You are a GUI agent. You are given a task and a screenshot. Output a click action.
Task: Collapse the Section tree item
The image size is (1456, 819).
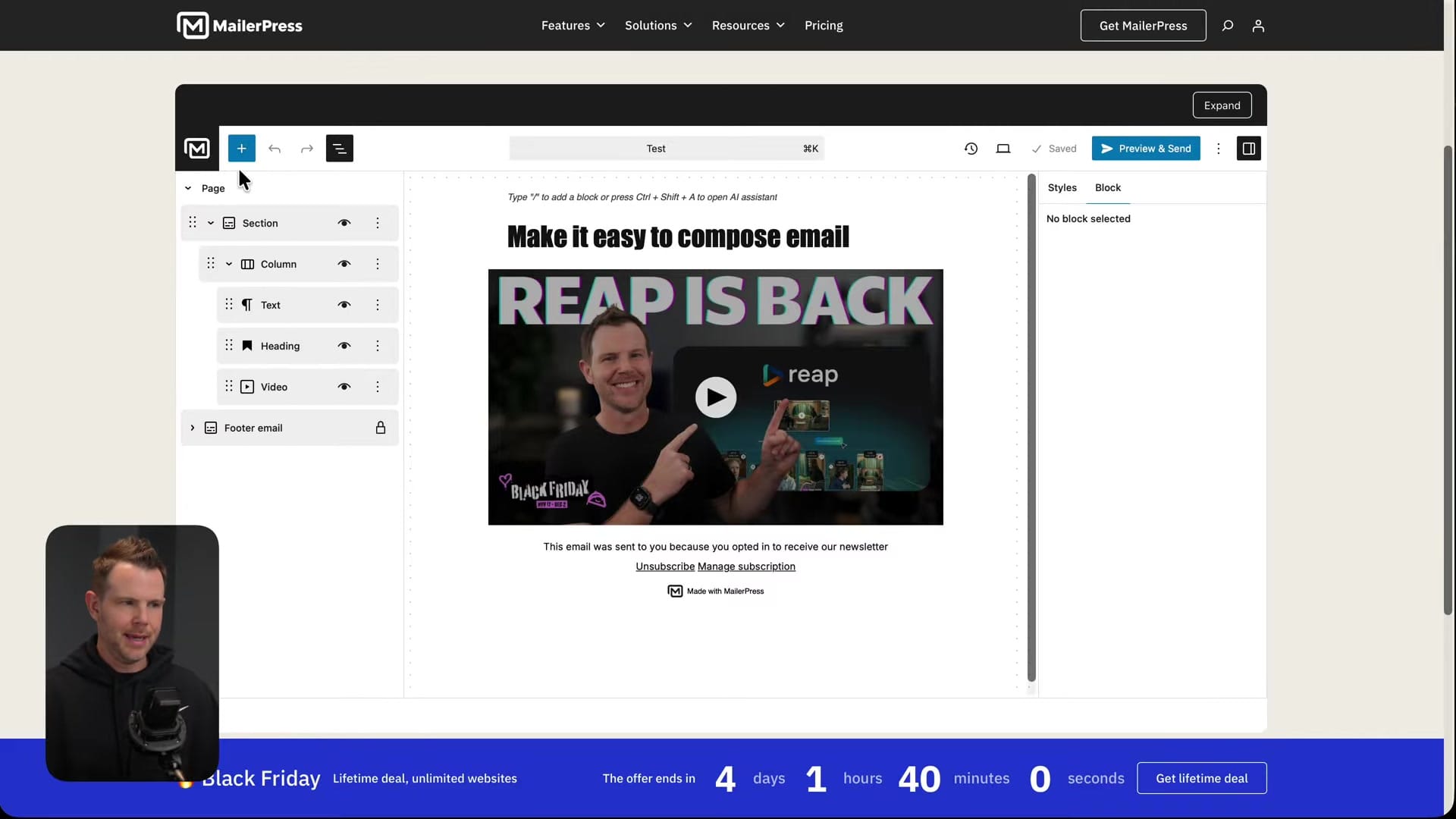tap(211, 223)
